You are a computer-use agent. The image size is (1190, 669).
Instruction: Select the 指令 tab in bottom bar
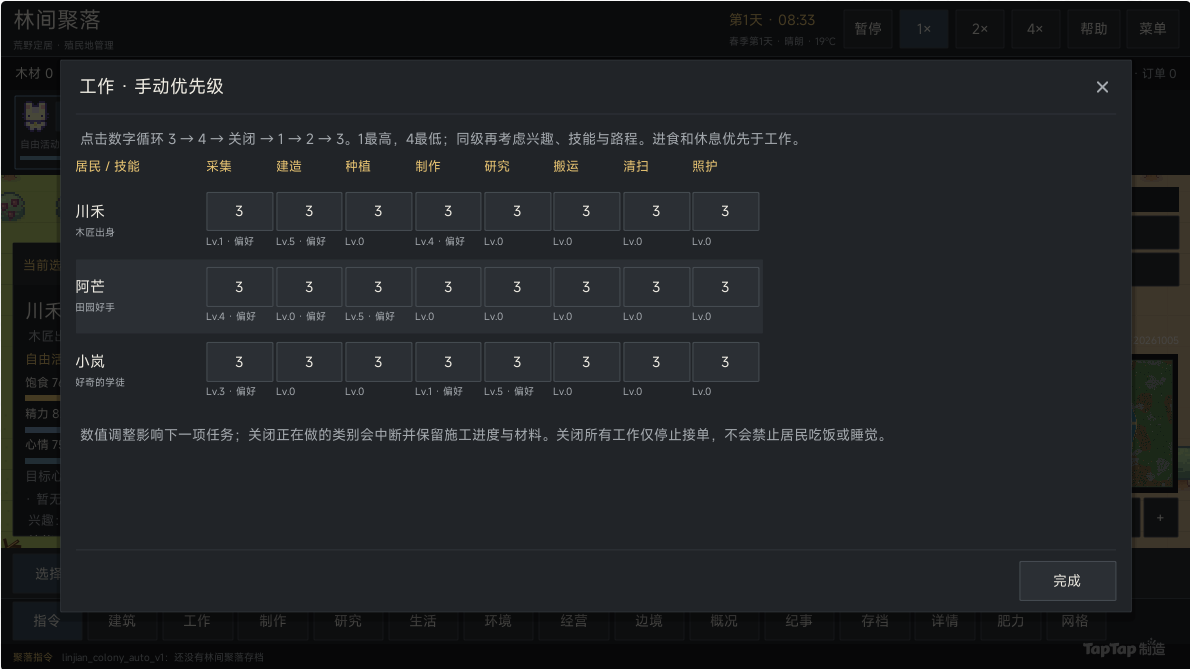[x=46, y=621]
